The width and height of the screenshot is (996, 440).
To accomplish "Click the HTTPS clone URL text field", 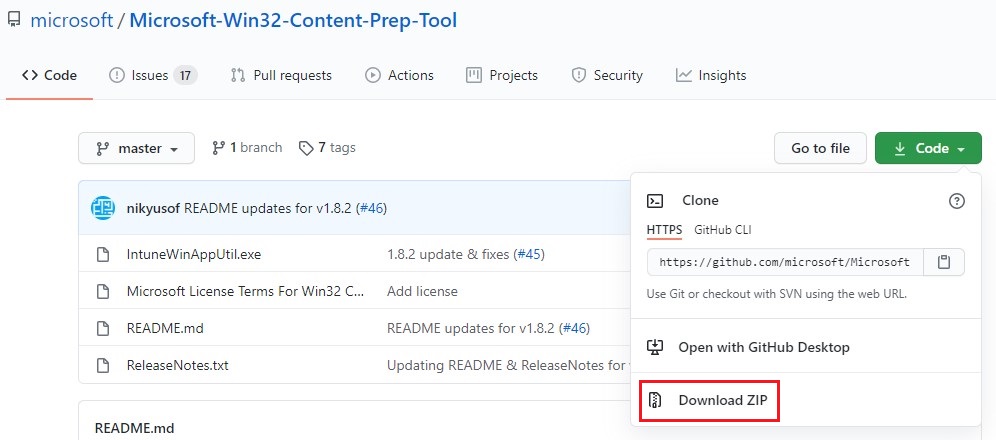I will [x=784, y=262].
